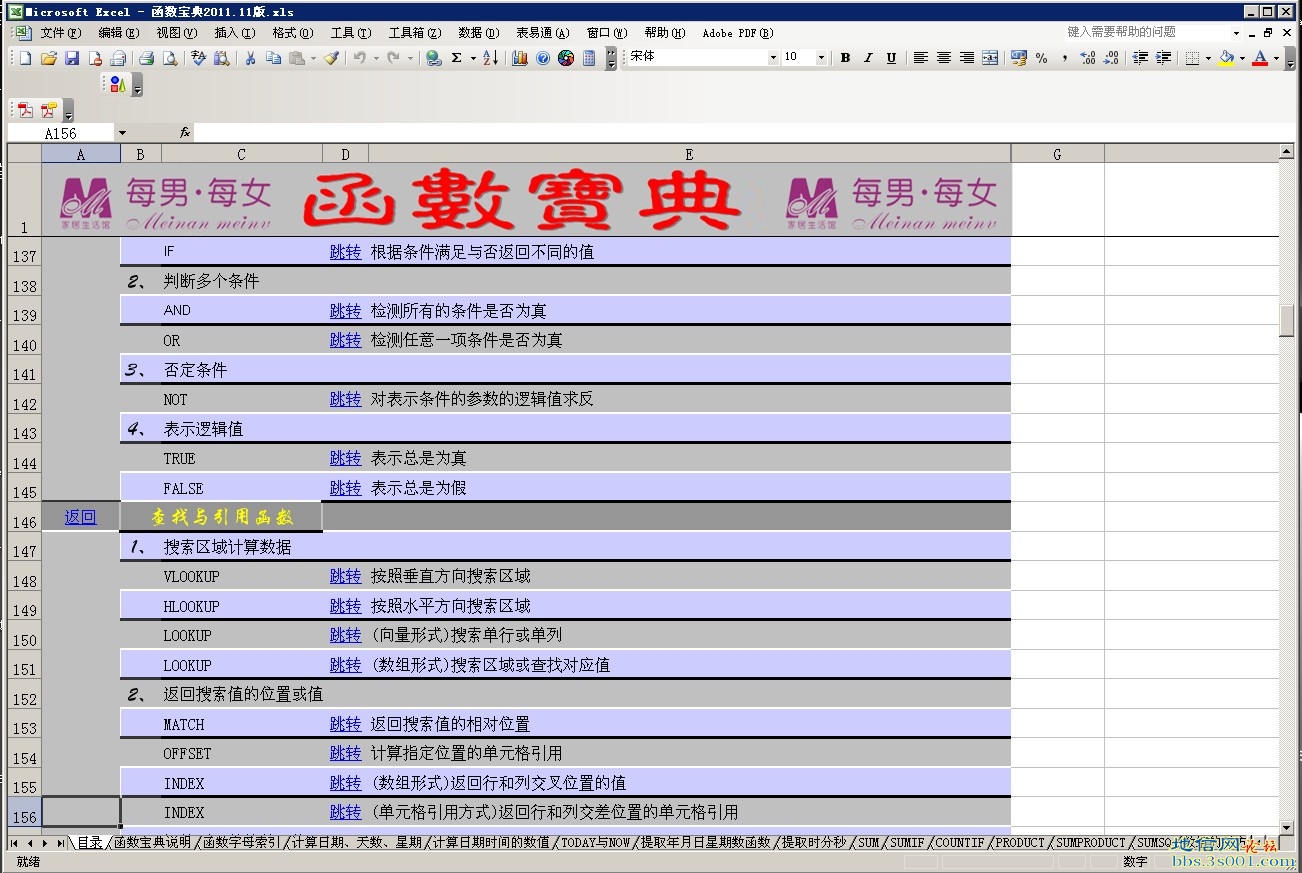The height and width of the screenshot is (873, 1302).
Task: Toggle bold formatting
Action: (845, 58)
